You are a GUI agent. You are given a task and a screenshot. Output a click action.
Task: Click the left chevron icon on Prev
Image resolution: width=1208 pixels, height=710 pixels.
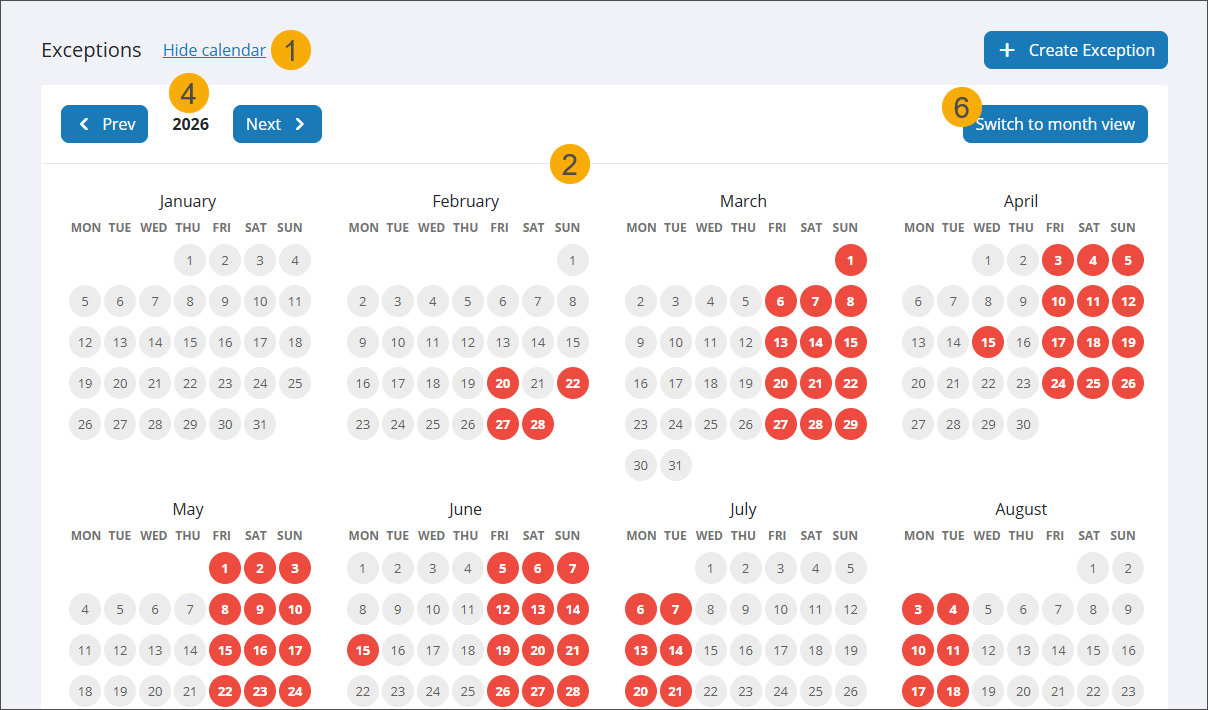click(84, 124)
